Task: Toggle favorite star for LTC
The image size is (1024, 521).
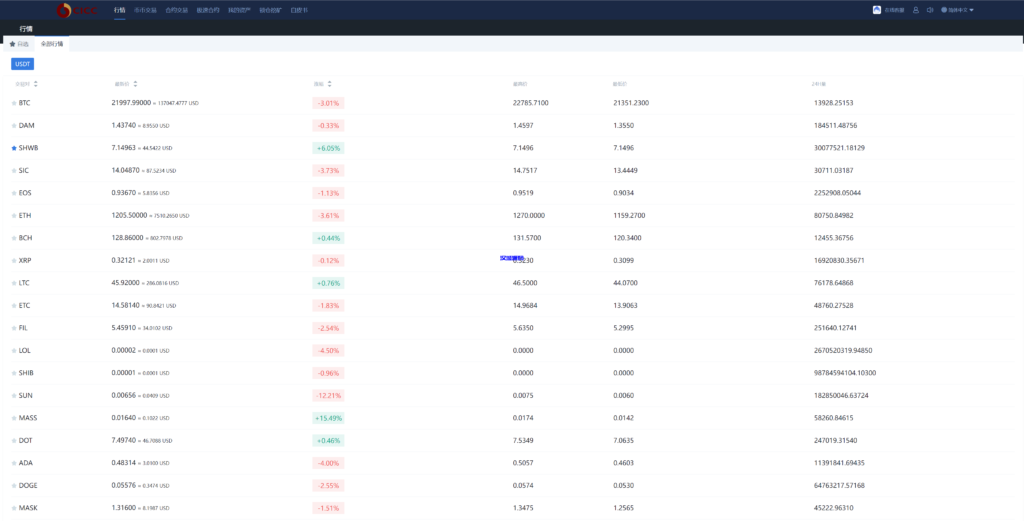Action: pyautogui.click(x=14, y=283)
